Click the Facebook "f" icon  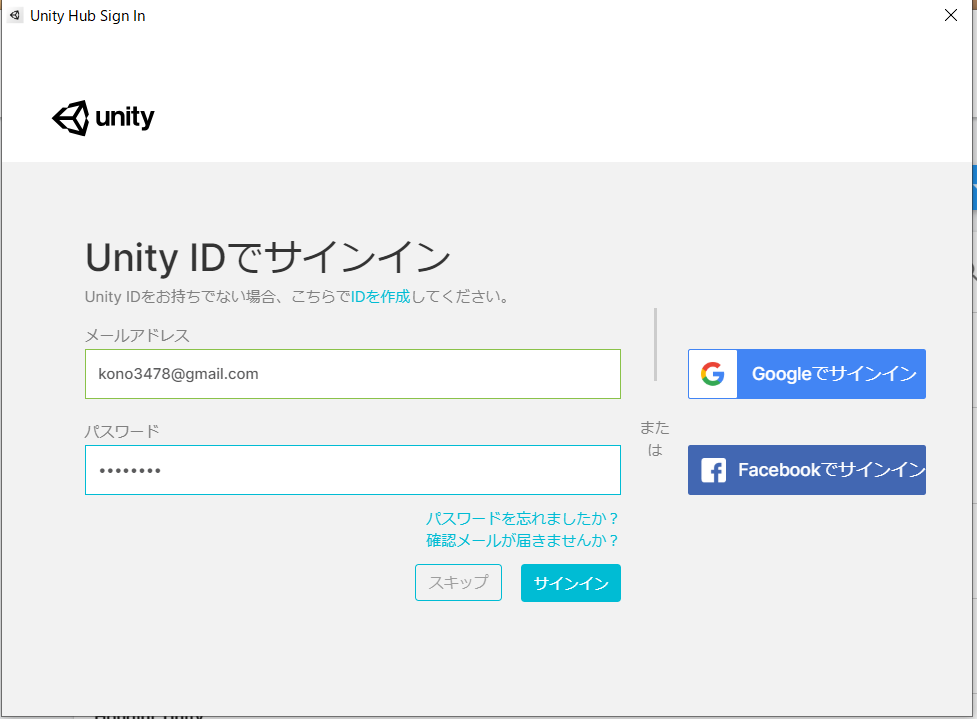pyautogui.click(x=712, y=470)
